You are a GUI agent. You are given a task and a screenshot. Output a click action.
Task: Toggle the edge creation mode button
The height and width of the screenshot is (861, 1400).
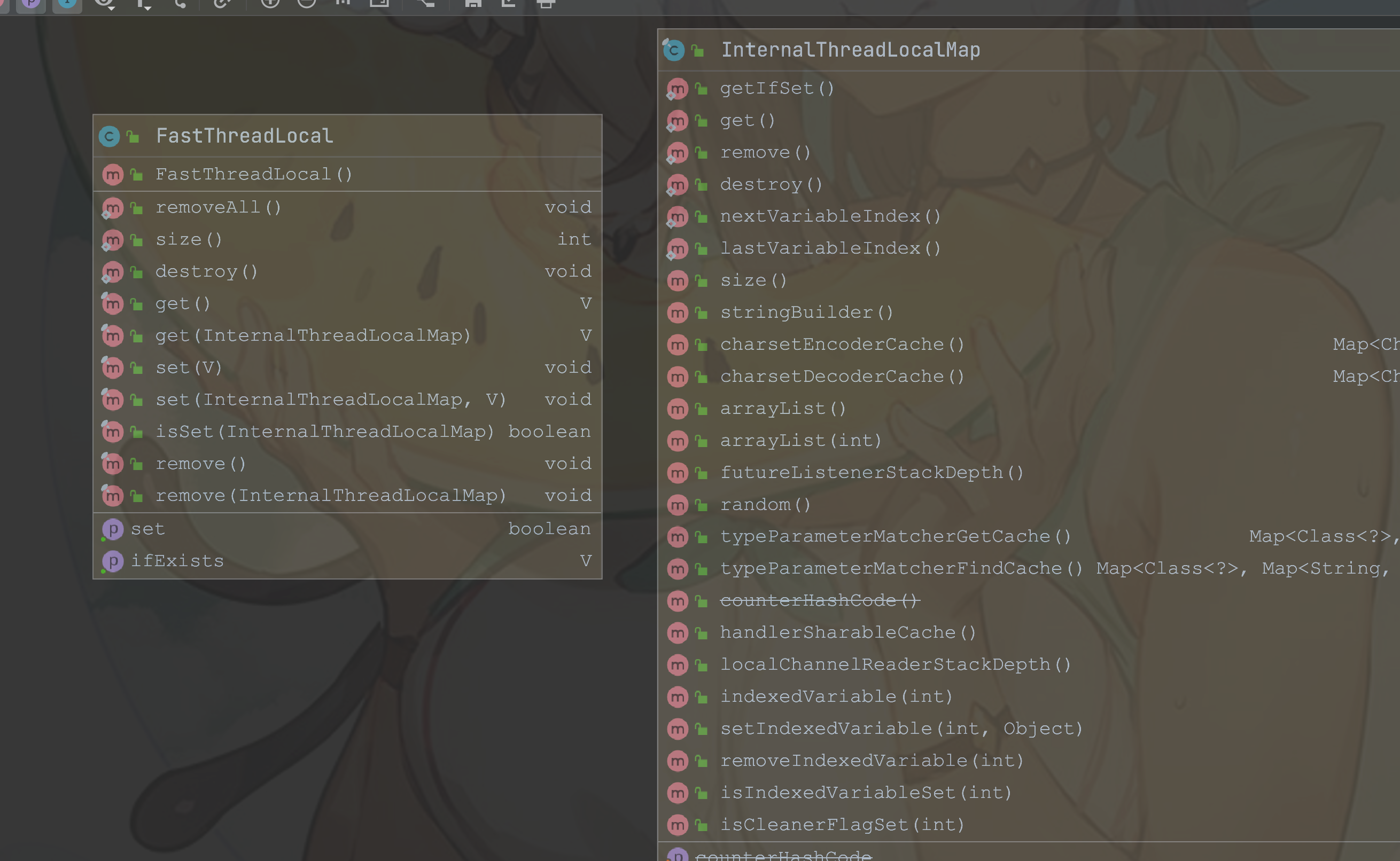pos(180,3)
